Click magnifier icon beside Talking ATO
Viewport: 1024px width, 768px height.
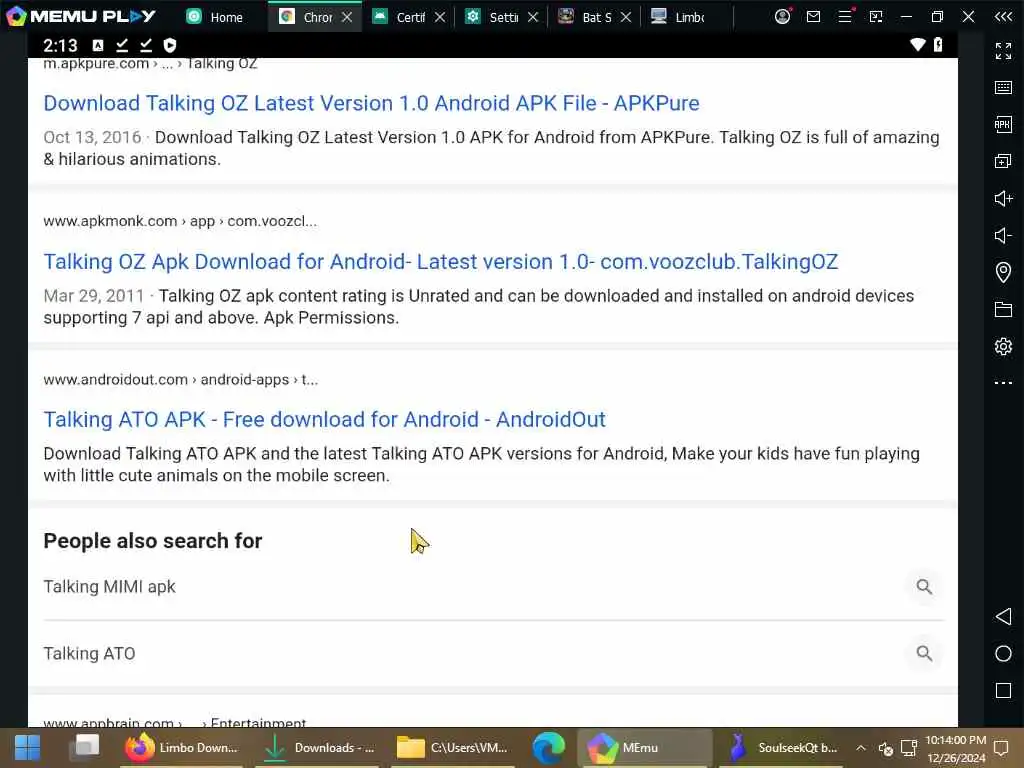[923, 653]
